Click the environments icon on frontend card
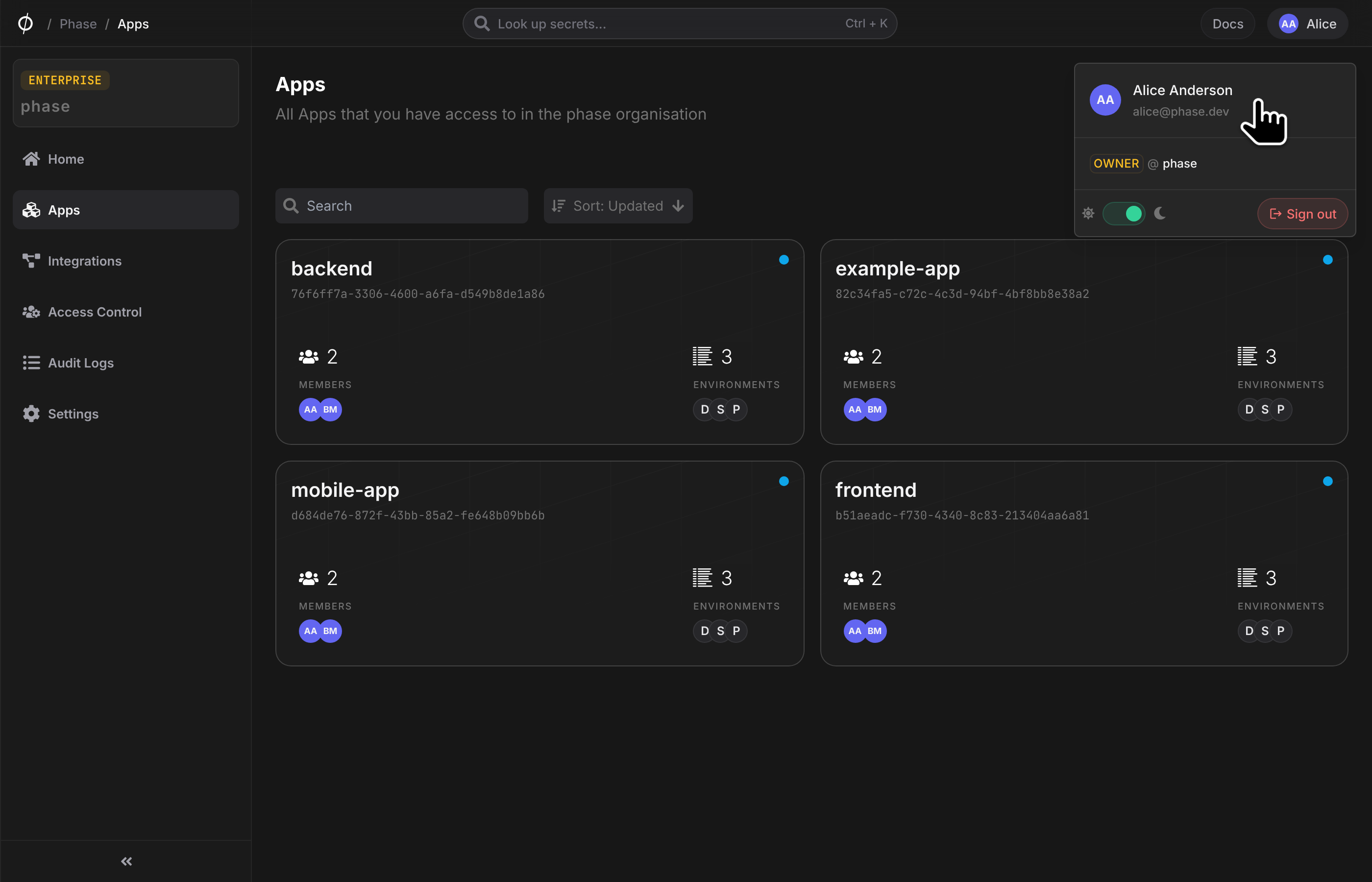Image resolution: width=1372 pixels, height=882 pixels. click(x=1247, y=578)
